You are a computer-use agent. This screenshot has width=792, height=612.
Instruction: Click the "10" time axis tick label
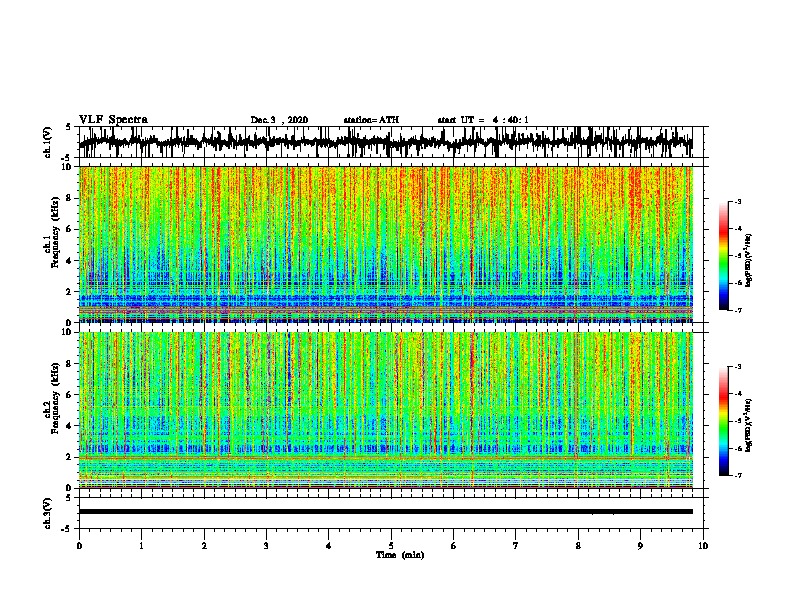click(x=703, y=546)
